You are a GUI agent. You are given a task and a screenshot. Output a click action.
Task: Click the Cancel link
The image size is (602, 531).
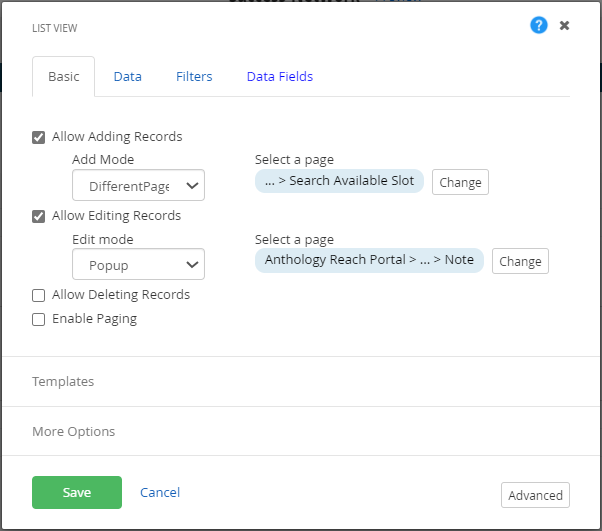[160, 492]
